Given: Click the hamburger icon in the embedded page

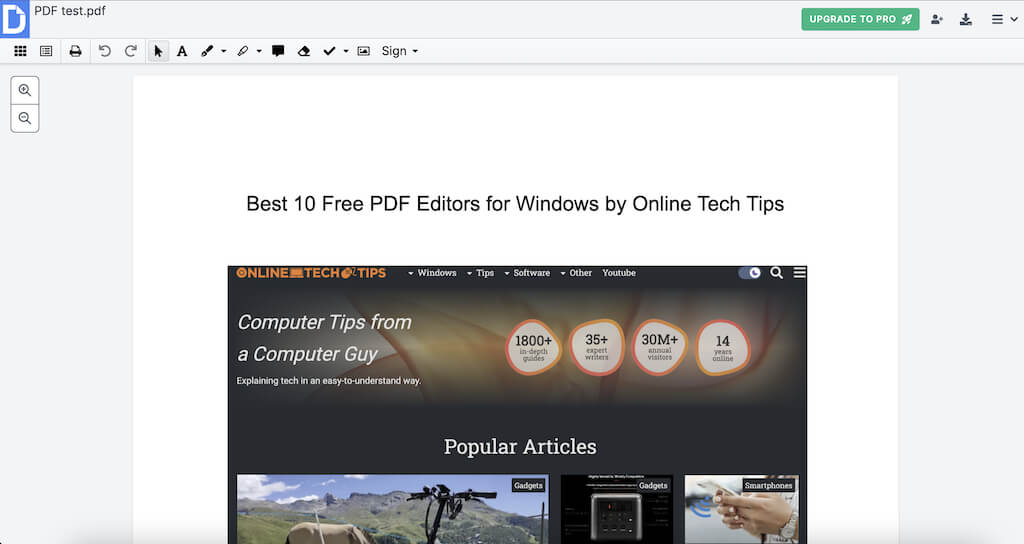Looking at the screenshot, I should pos(799,273).
